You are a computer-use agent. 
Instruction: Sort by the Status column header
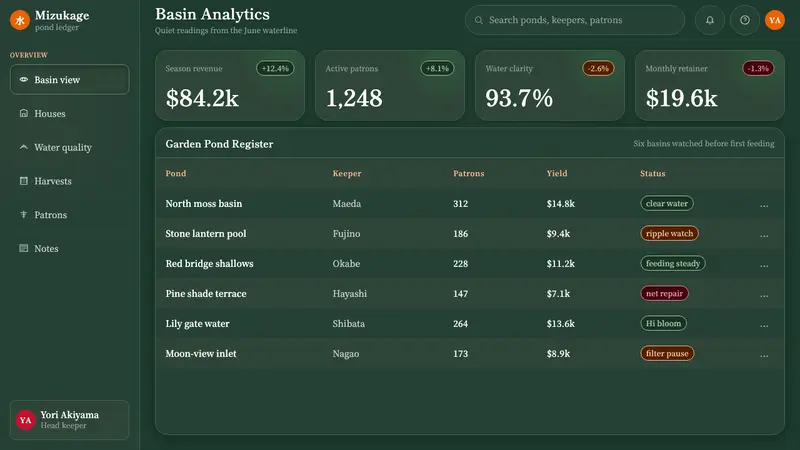(x=653, y=173)
